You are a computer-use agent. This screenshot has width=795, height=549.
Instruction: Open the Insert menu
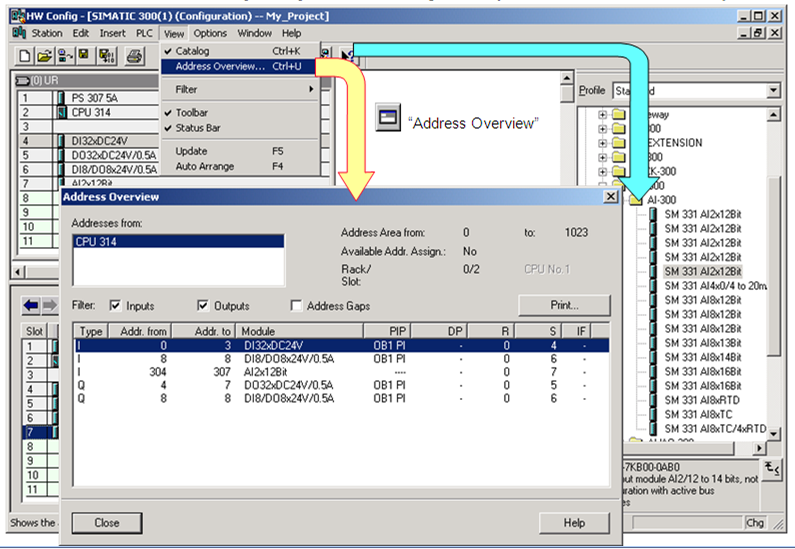coord(112,33)
